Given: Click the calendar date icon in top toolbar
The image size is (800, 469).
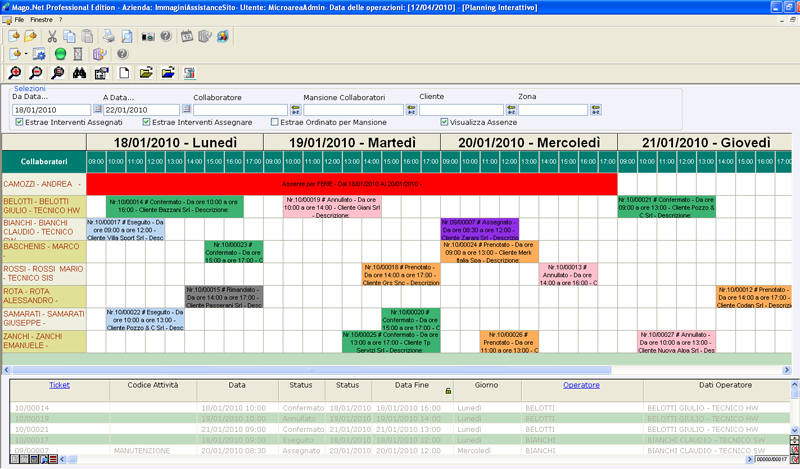Looking at the screenshot, I should tap(187, 36).
